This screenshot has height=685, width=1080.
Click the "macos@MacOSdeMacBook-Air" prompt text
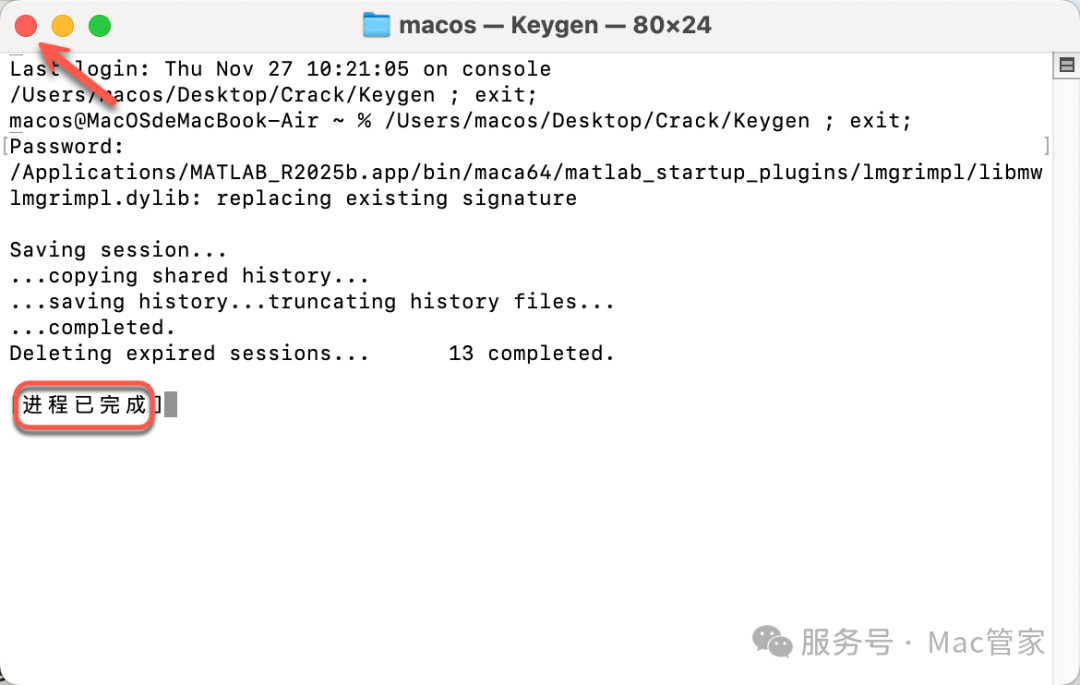164,121
